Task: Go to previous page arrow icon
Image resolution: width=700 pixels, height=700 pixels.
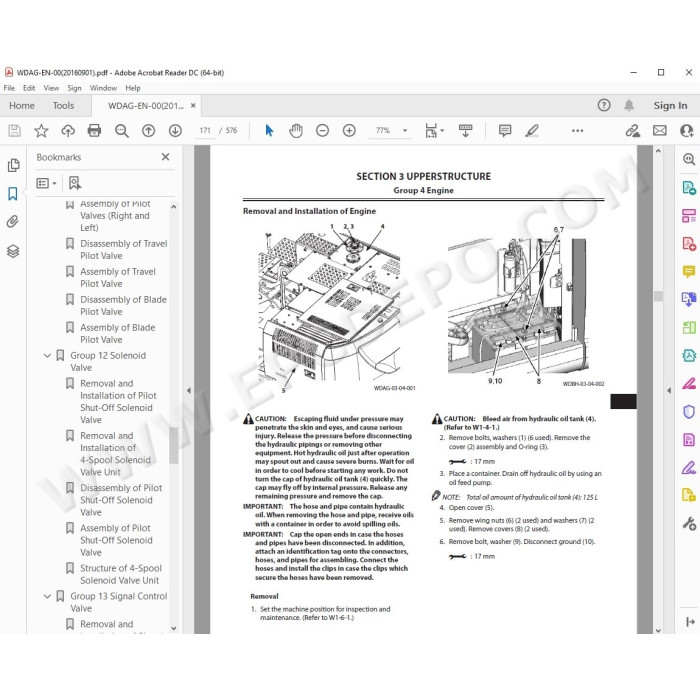Action: point(148,130)
